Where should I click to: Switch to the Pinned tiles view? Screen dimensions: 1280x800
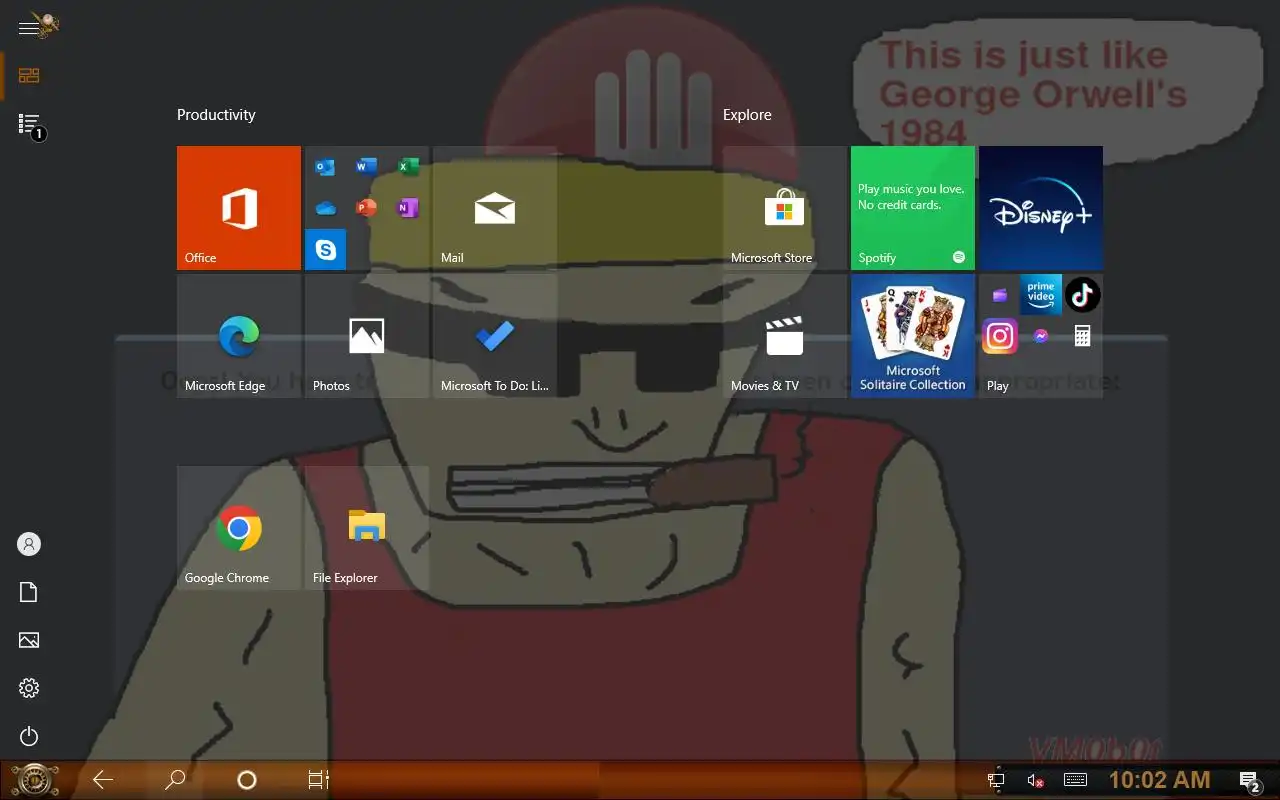coord(29,76)
